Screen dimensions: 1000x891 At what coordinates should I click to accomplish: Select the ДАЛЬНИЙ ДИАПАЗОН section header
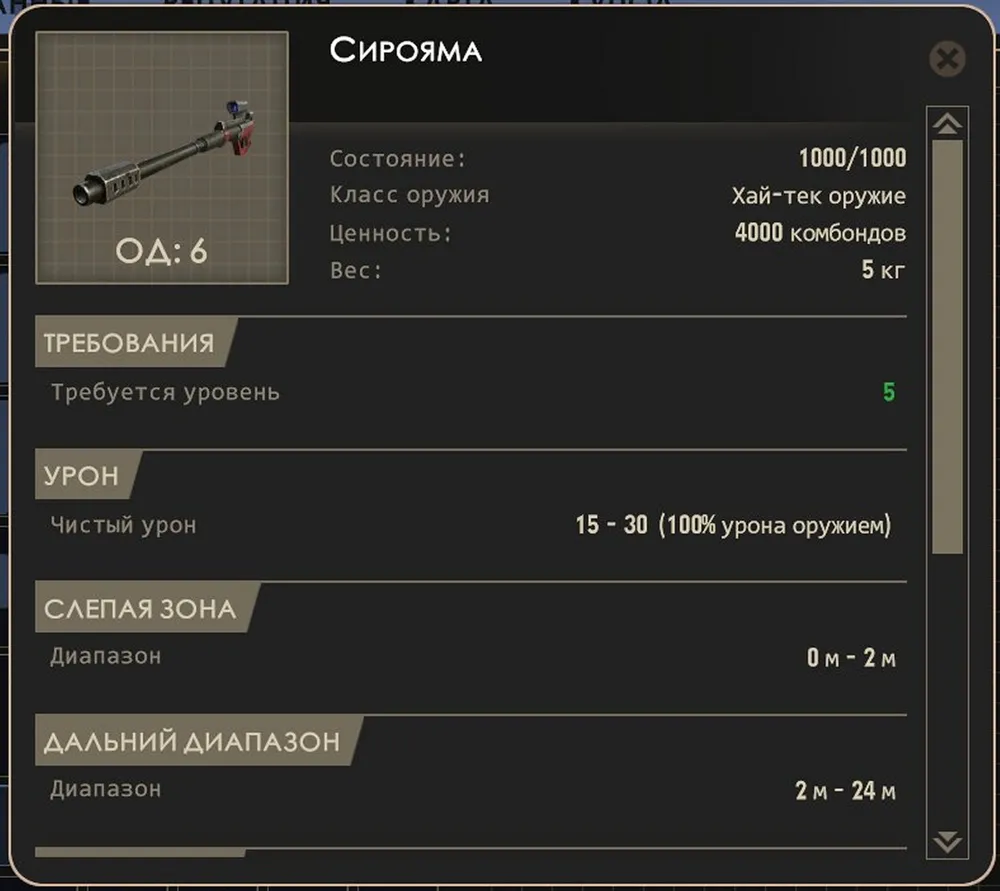[191, 742]
